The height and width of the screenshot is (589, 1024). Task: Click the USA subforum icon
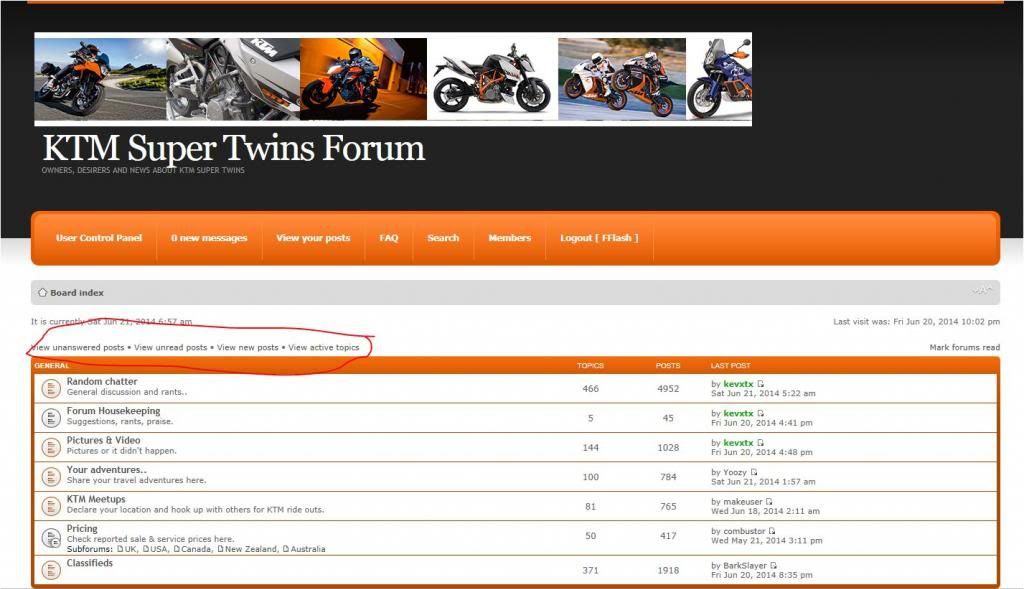(145, 549)
